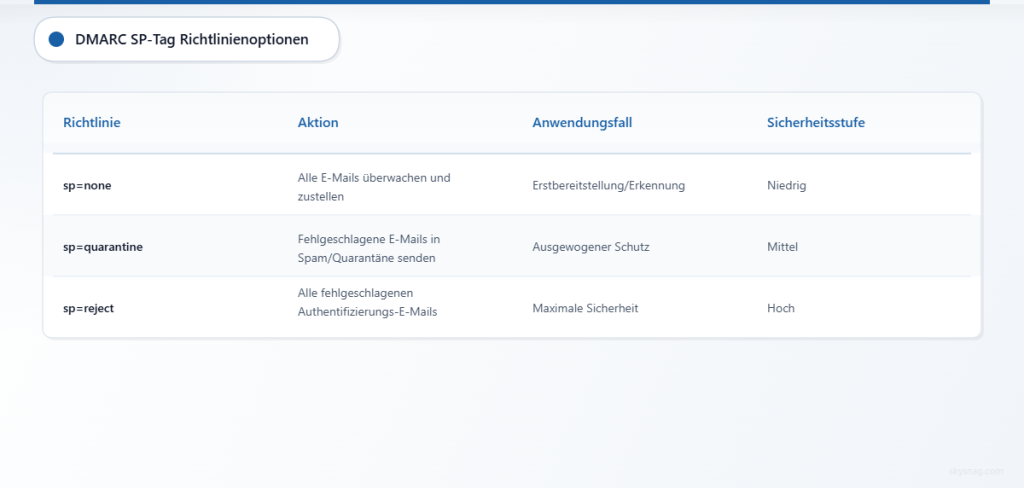Click 'Alle fehlgeschlagenen Authentifizierungs-E-Mails' text

[368, 302]
